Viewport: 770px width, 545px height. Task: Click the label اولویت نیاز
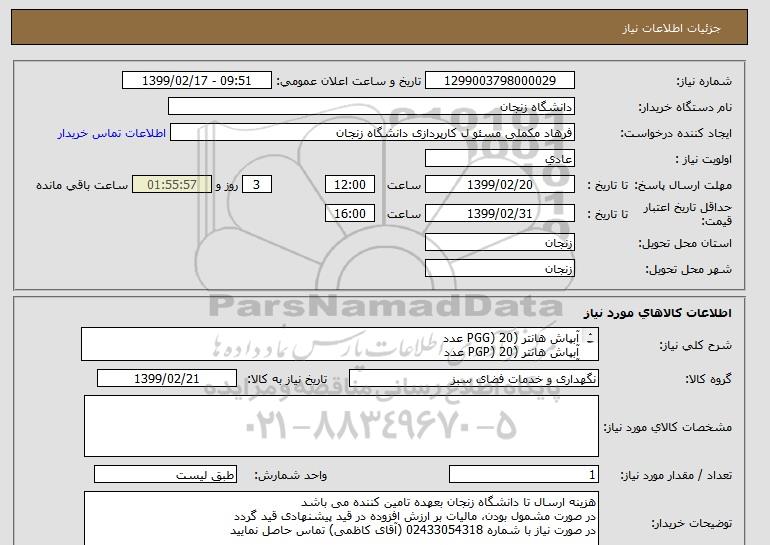[703, 159]
